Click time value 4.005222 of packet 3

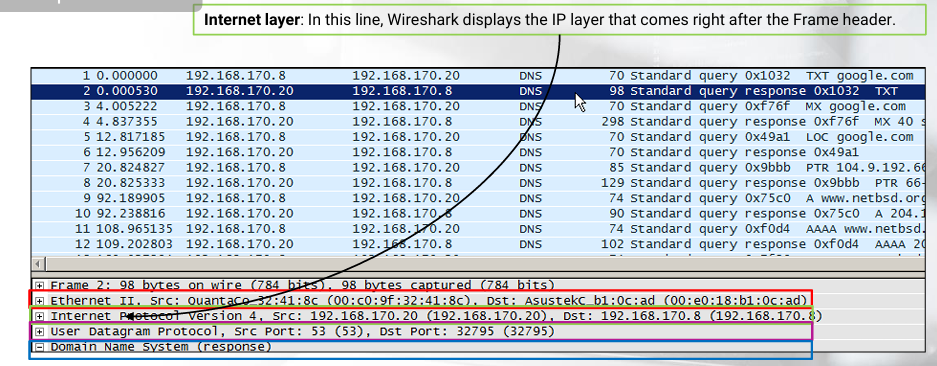(127, 106)
